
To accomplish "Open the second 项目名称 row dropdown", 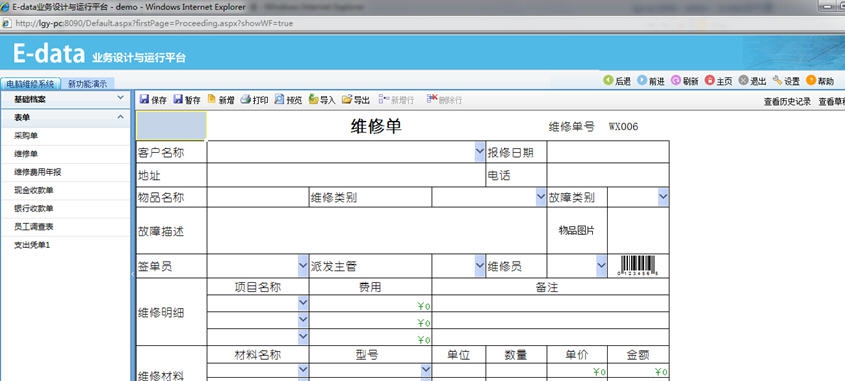I will (303, 320).
